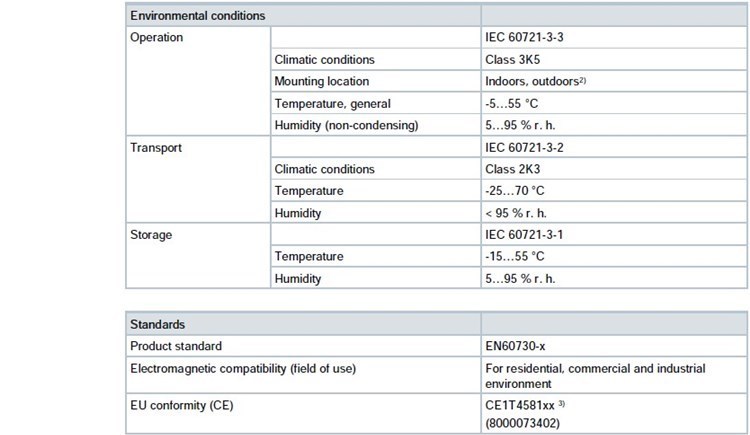Click the Operation row label

coord(157,37)
